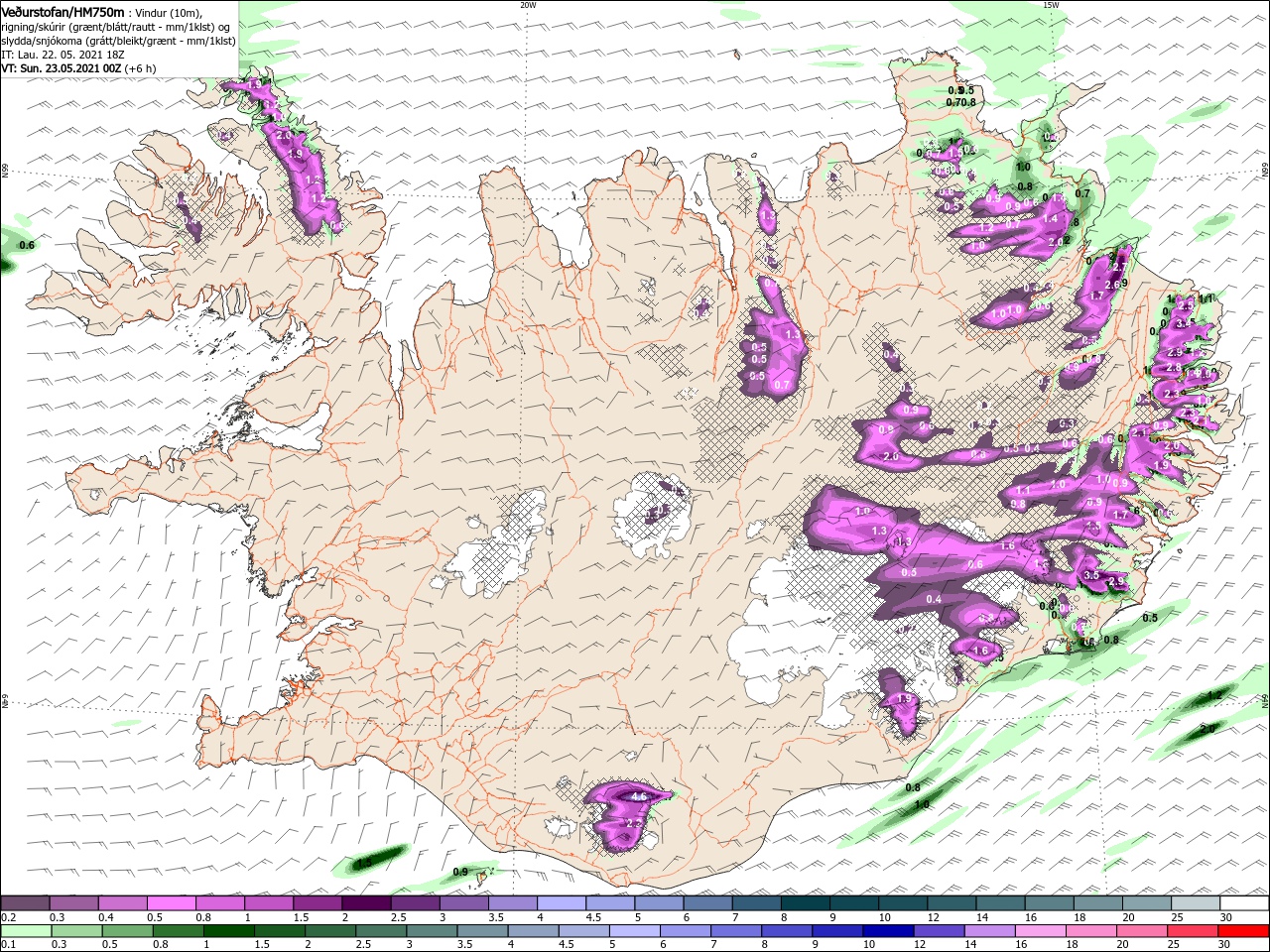Click the palest green 0.1 swatch in lower legend

(26, 931)
